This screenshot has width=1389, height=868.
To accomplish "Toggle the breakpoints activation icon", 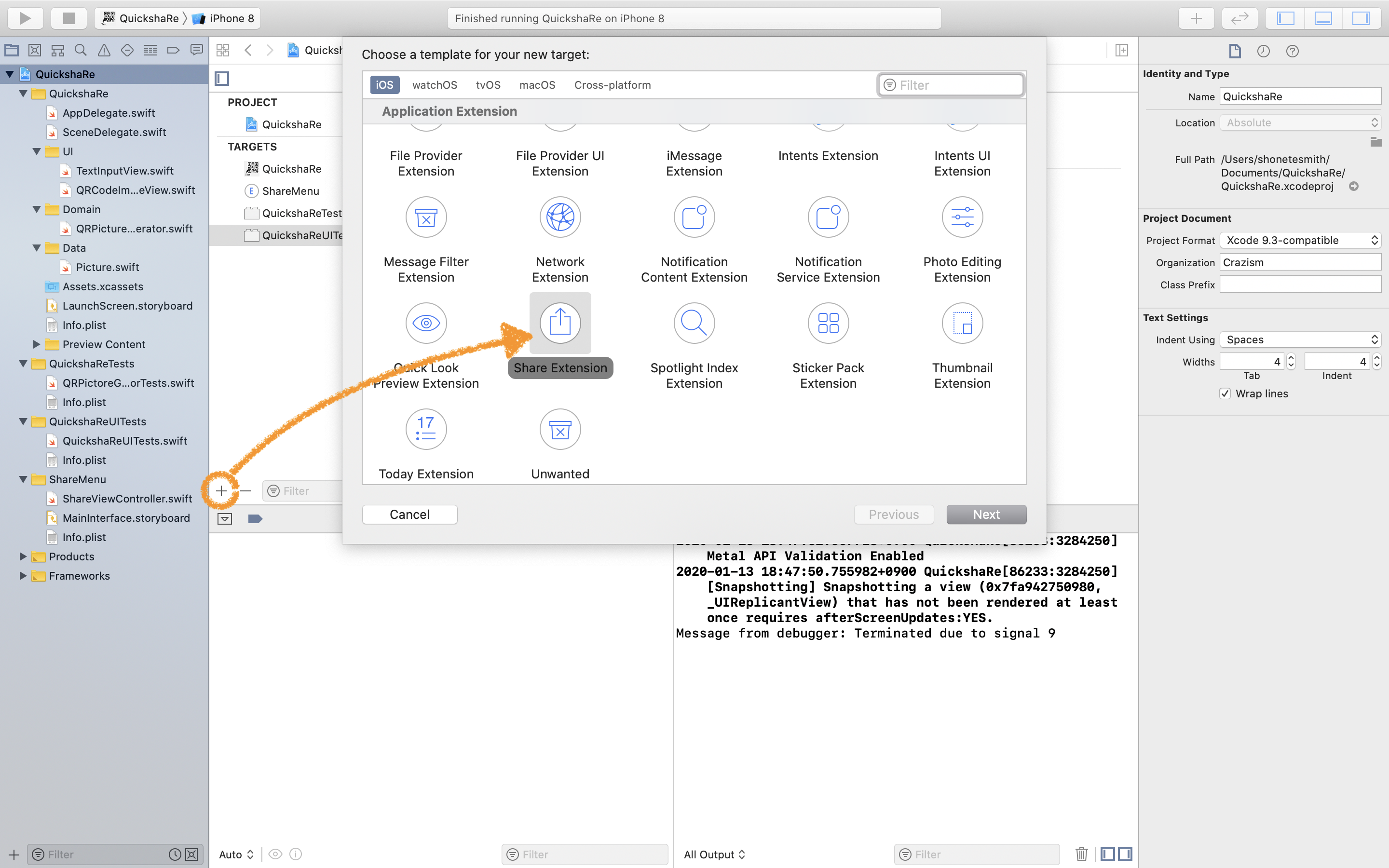I will coord(255,519).
